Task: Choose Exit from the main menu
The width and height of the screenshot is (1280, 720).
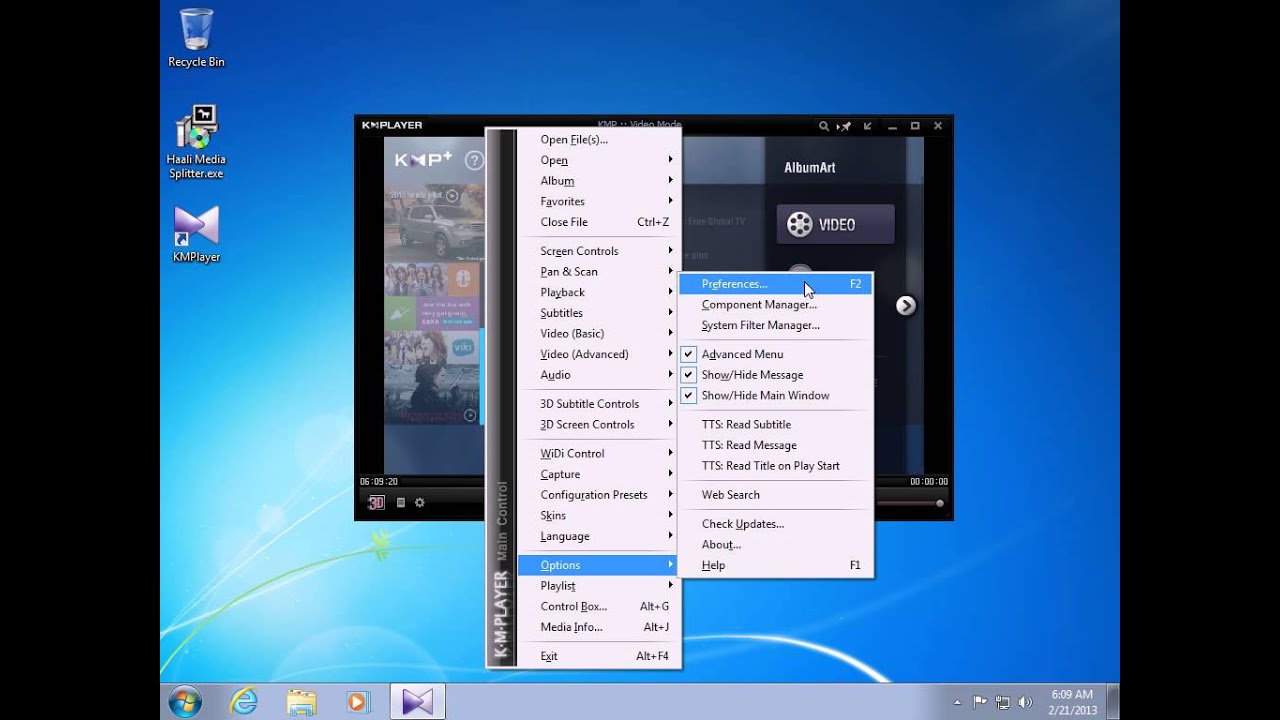Action: pyautogui.click(x=598, y=656)
